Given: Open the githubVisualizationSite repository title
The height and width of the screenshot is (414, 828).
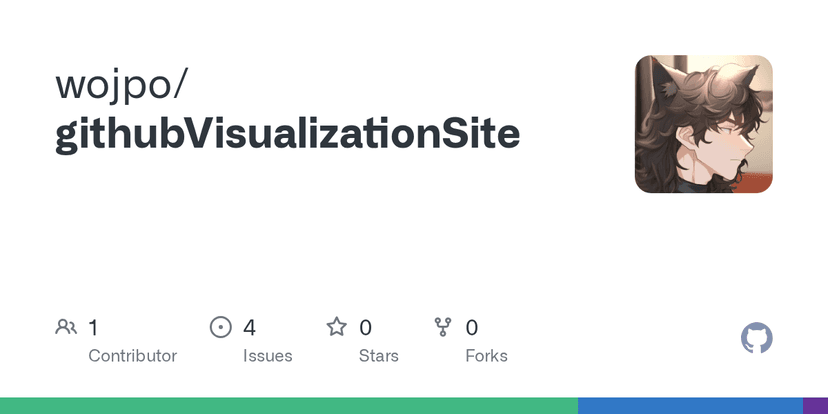Looking at the screenshot, I should (288, 134).
